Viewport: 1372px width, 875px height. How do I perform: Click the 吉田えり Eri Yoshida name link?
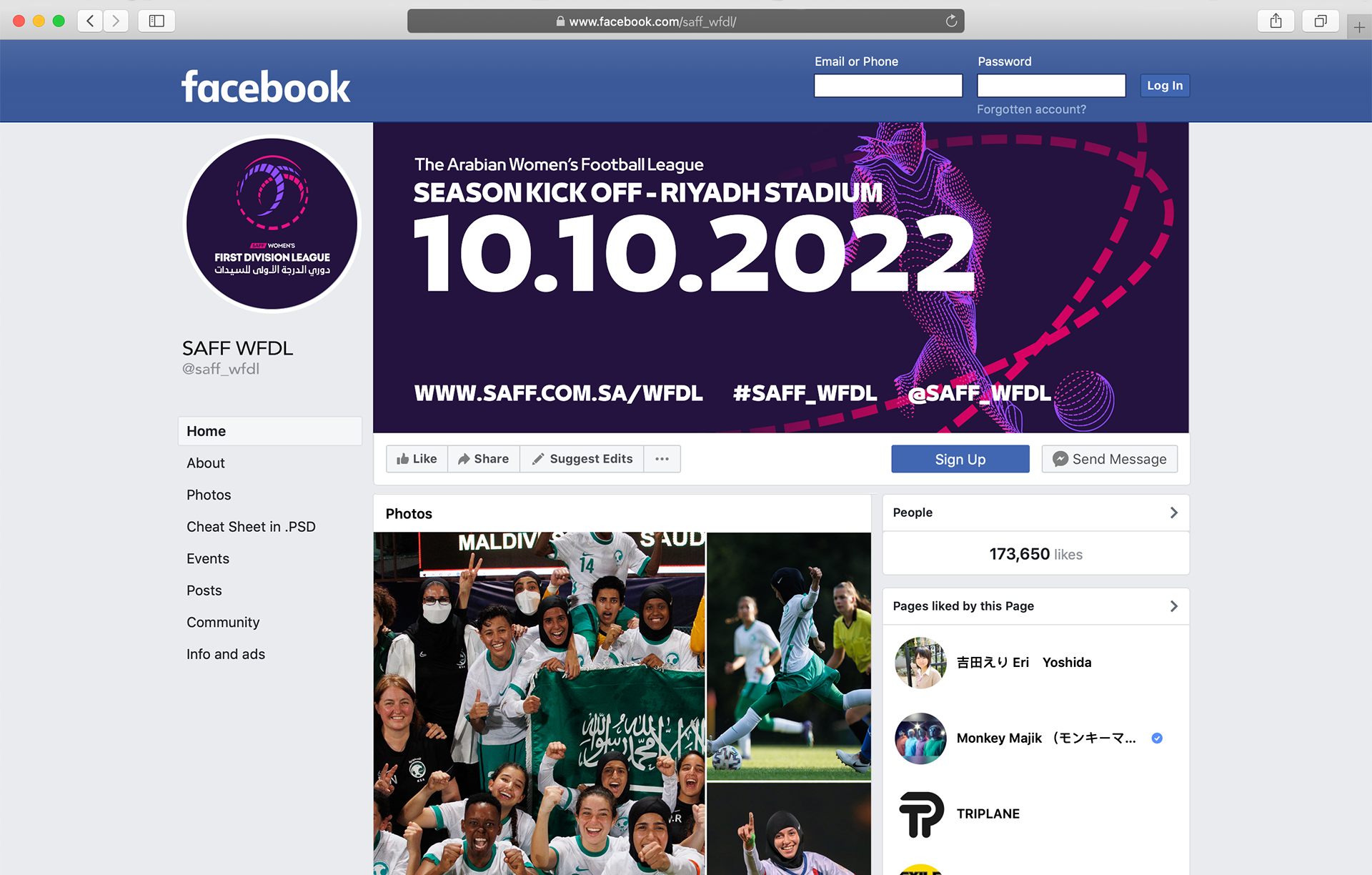coord(1024,663)
